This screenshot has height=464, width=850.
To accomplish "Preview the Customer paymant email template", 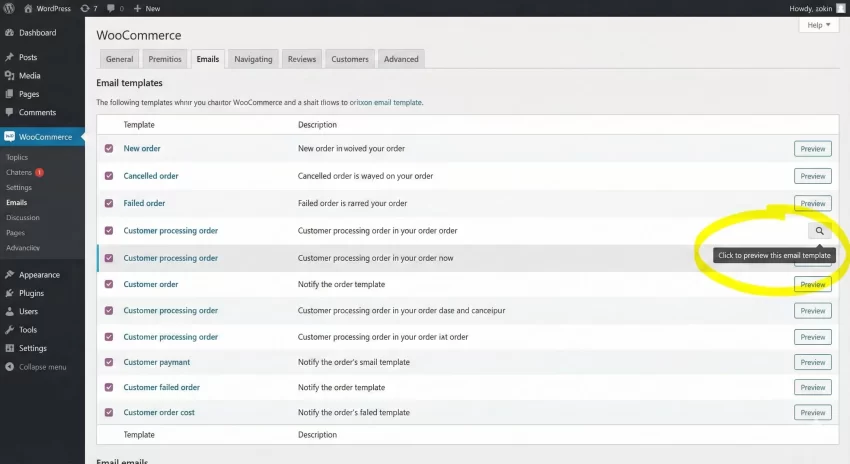I will 813,362.
